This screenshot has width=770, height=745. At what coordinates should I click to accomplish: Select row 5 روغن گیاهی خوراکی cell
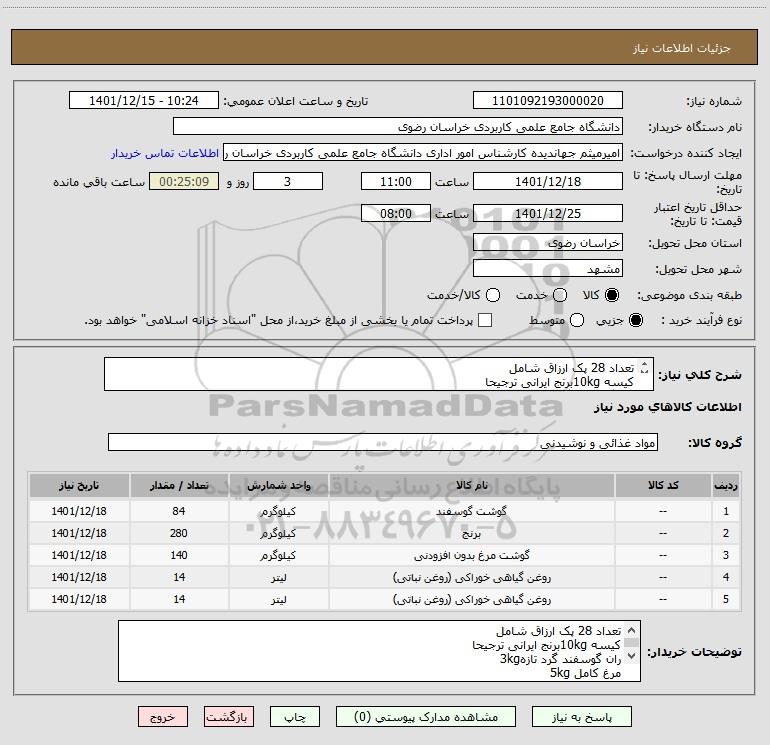click(x=471, y=600)
